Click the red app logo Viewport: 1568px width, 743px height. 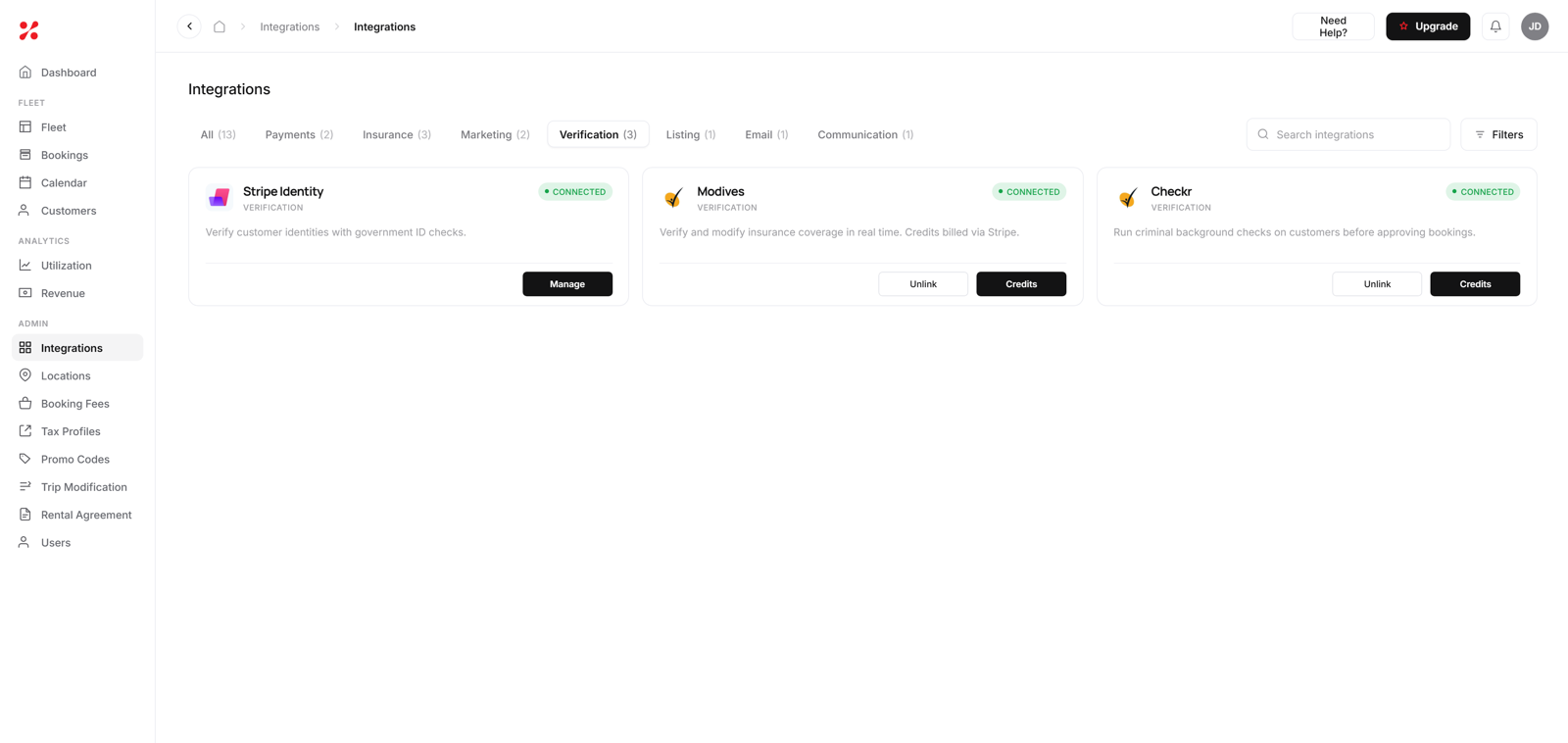click(29, 30)
